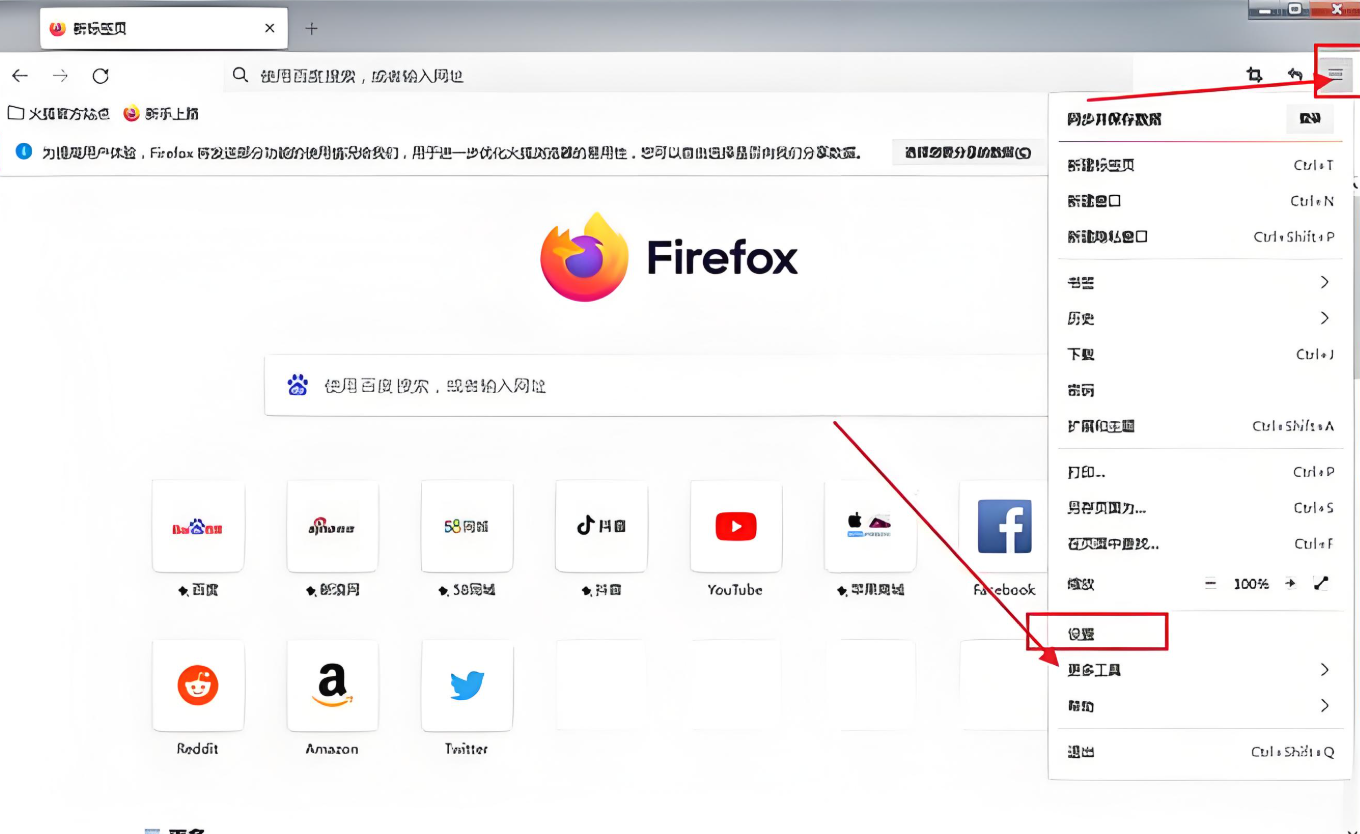This screenshot has height=834, width=1360.
Task: Expand the History submenu arrow
Action: pyautogui.click(x=1324, y=318)
